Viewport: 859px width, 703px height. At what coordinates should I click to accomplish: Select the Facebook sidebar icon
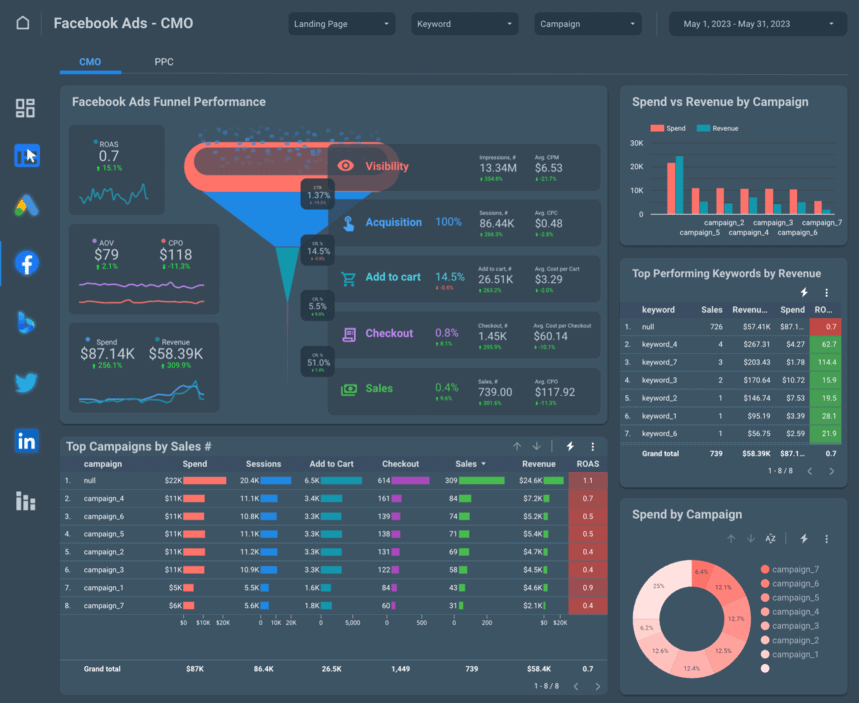point(26,263)
